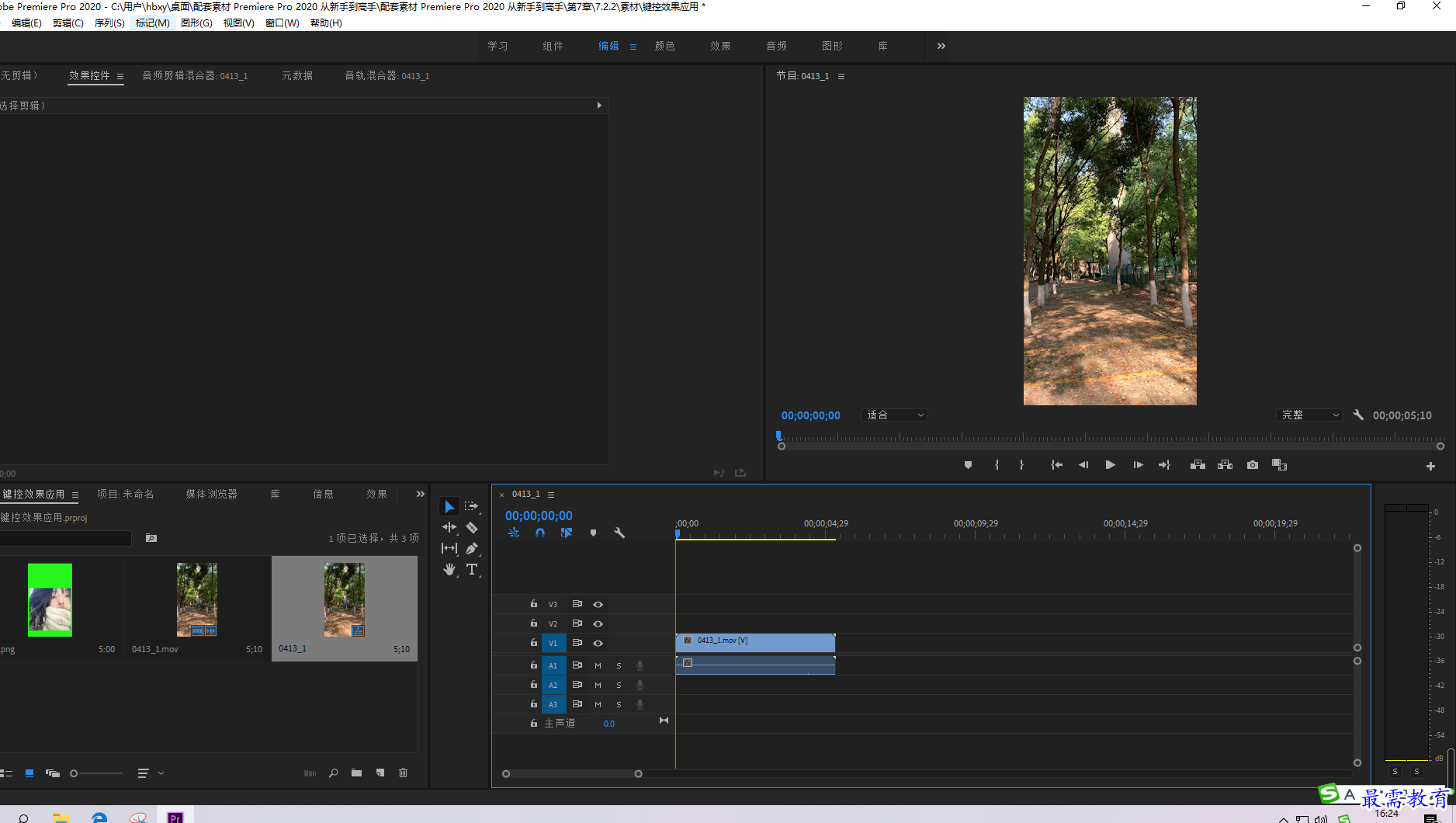Select the Hand tool
This screenshot has height=823, width=1456.
point(449,569)
